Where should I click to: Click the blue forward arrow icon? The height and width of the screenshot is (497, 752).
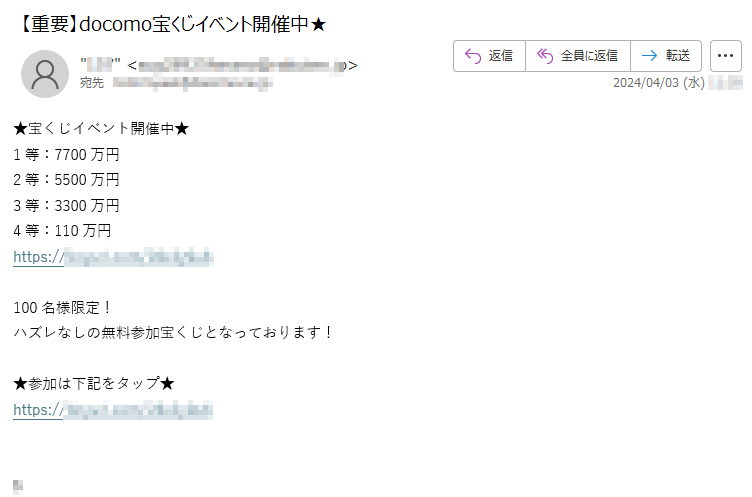coord(649,56)
